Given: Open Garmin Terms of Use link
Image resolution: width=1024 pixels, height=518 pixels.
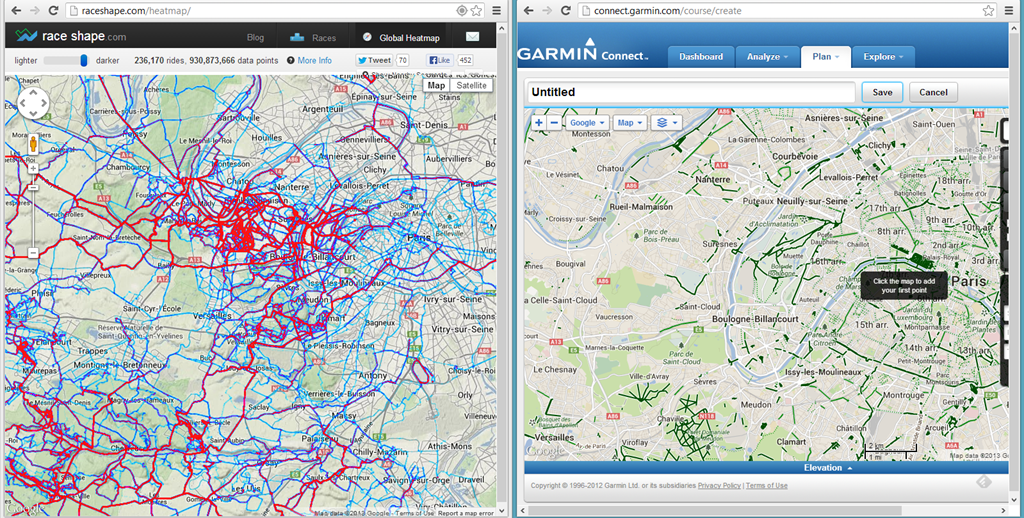Looking at the screenshot, I should [x=767, y=485].
